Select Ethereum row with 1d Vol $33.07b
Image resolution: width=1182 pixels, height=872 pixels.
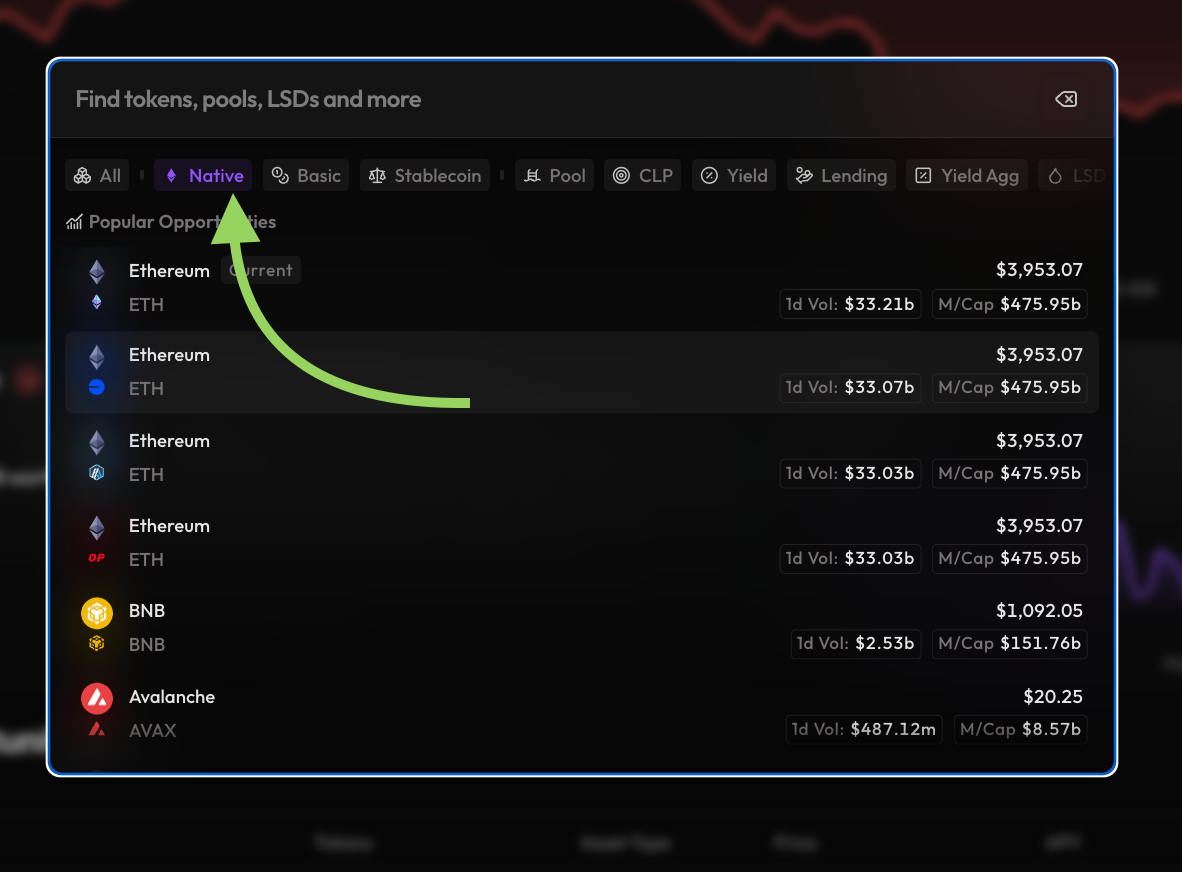581,372
